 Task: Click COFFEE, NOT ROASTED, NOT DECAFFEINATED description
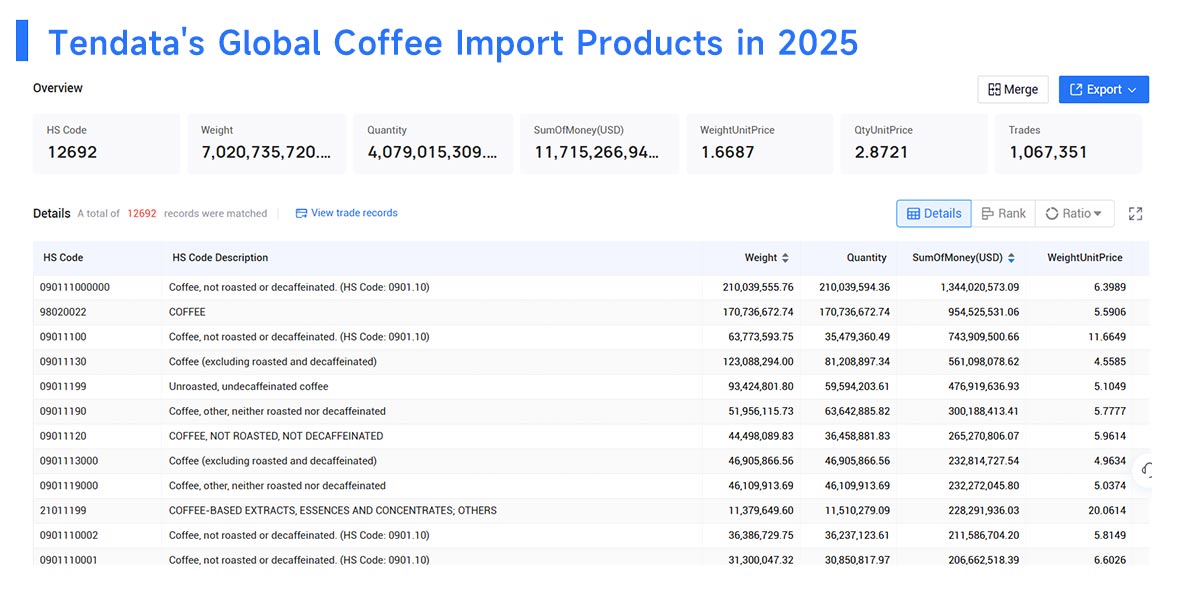point(276,436)
